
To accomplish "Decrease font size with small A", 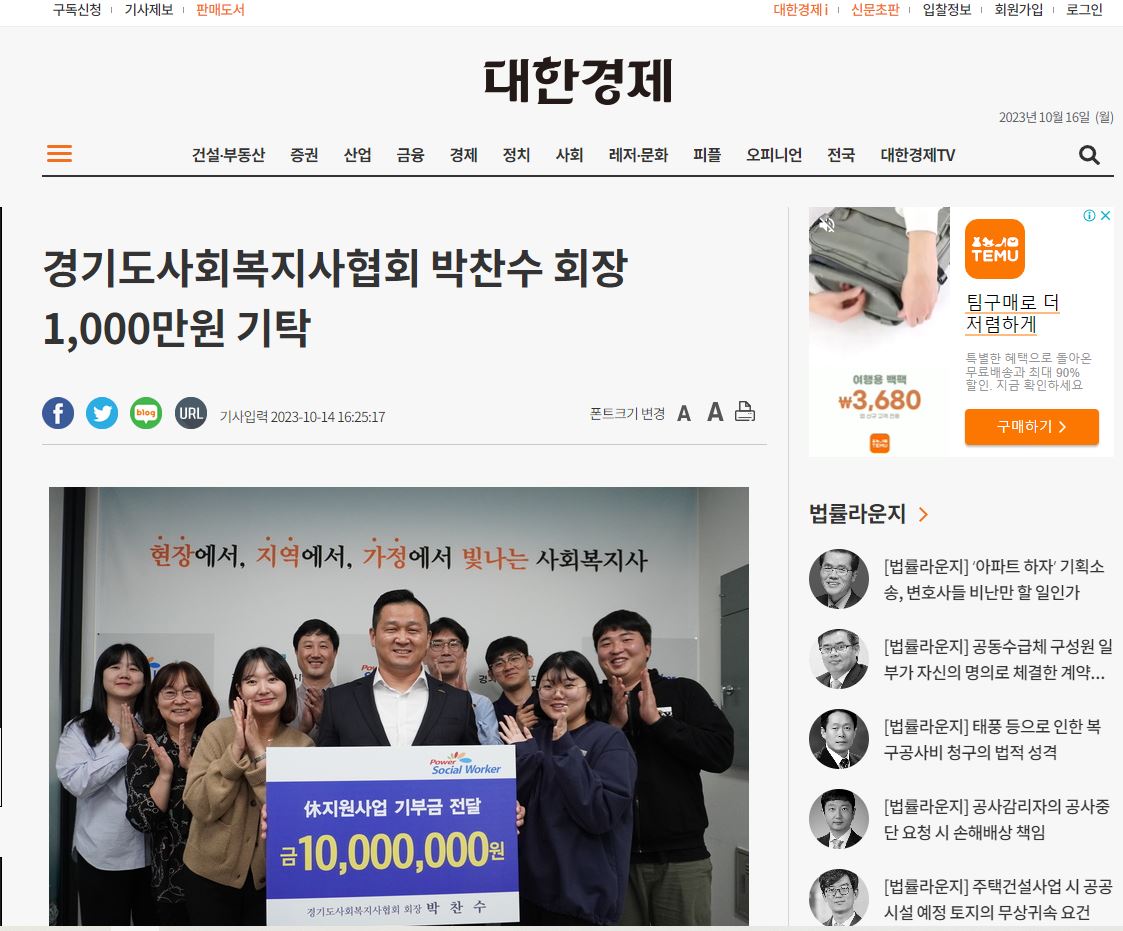I will (x=684, y=414).
